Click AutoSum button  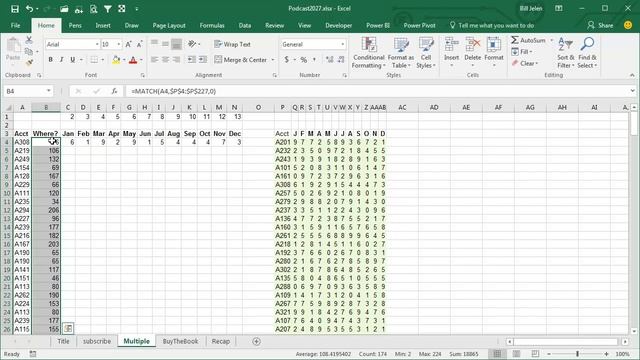(529, 40)
